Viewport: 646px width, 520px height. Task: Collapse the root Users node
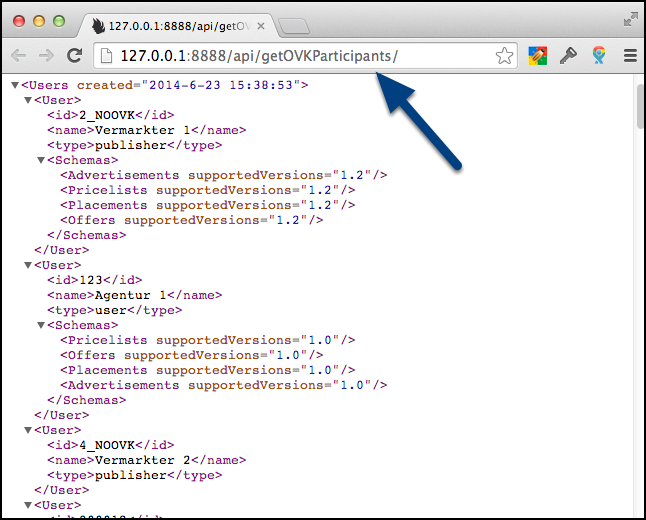(15, 85)
